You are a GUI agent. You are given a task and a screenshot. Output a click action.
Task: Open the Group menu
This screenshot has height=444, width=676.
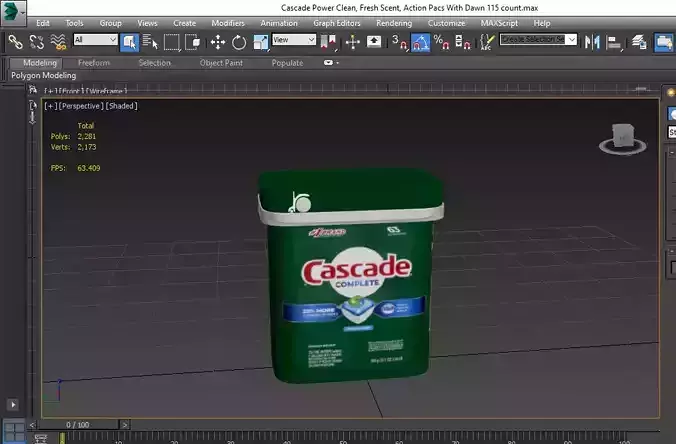pos(110,23)
